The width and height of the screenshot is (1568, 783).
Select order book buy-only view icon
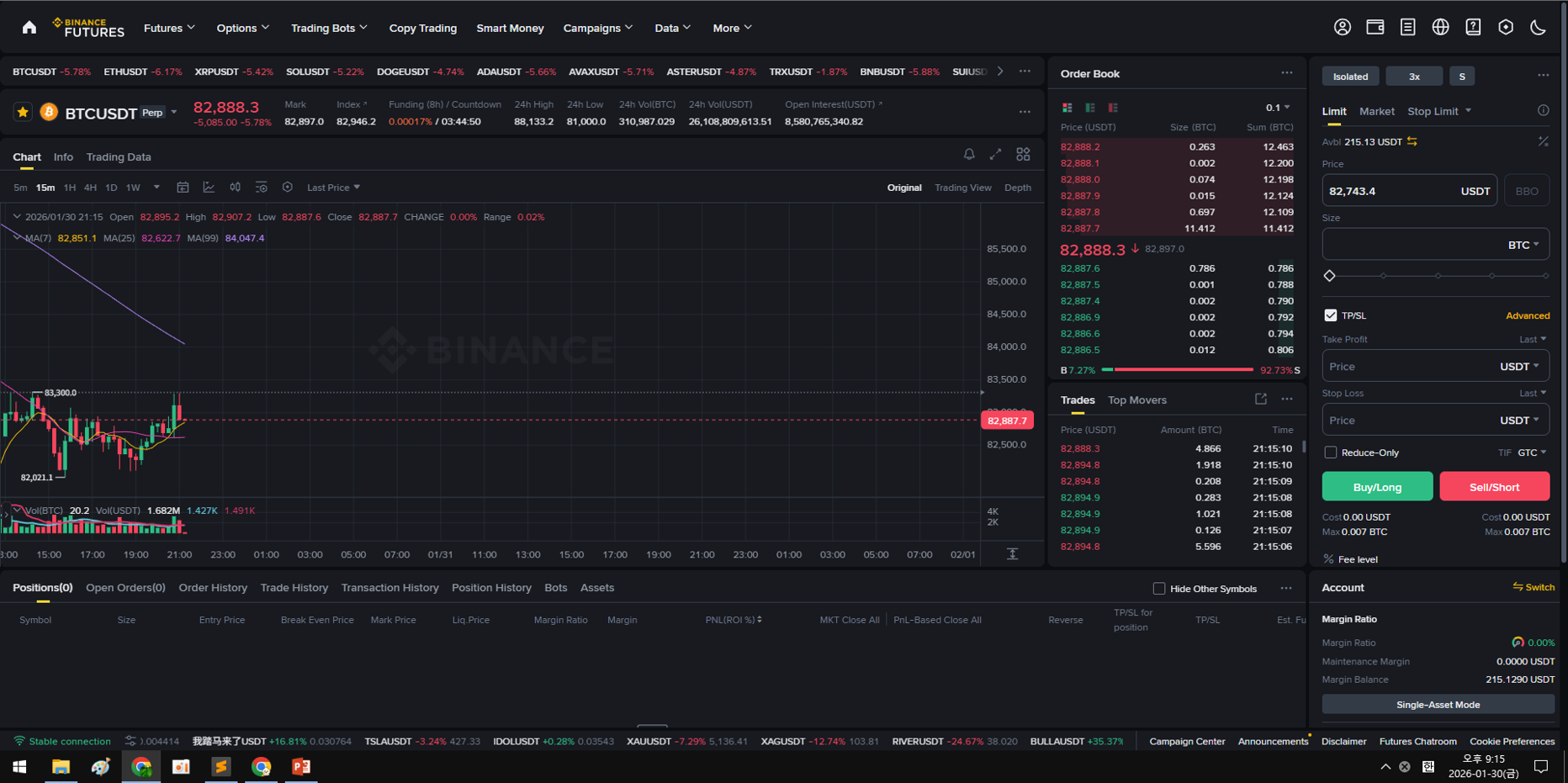1090,108
